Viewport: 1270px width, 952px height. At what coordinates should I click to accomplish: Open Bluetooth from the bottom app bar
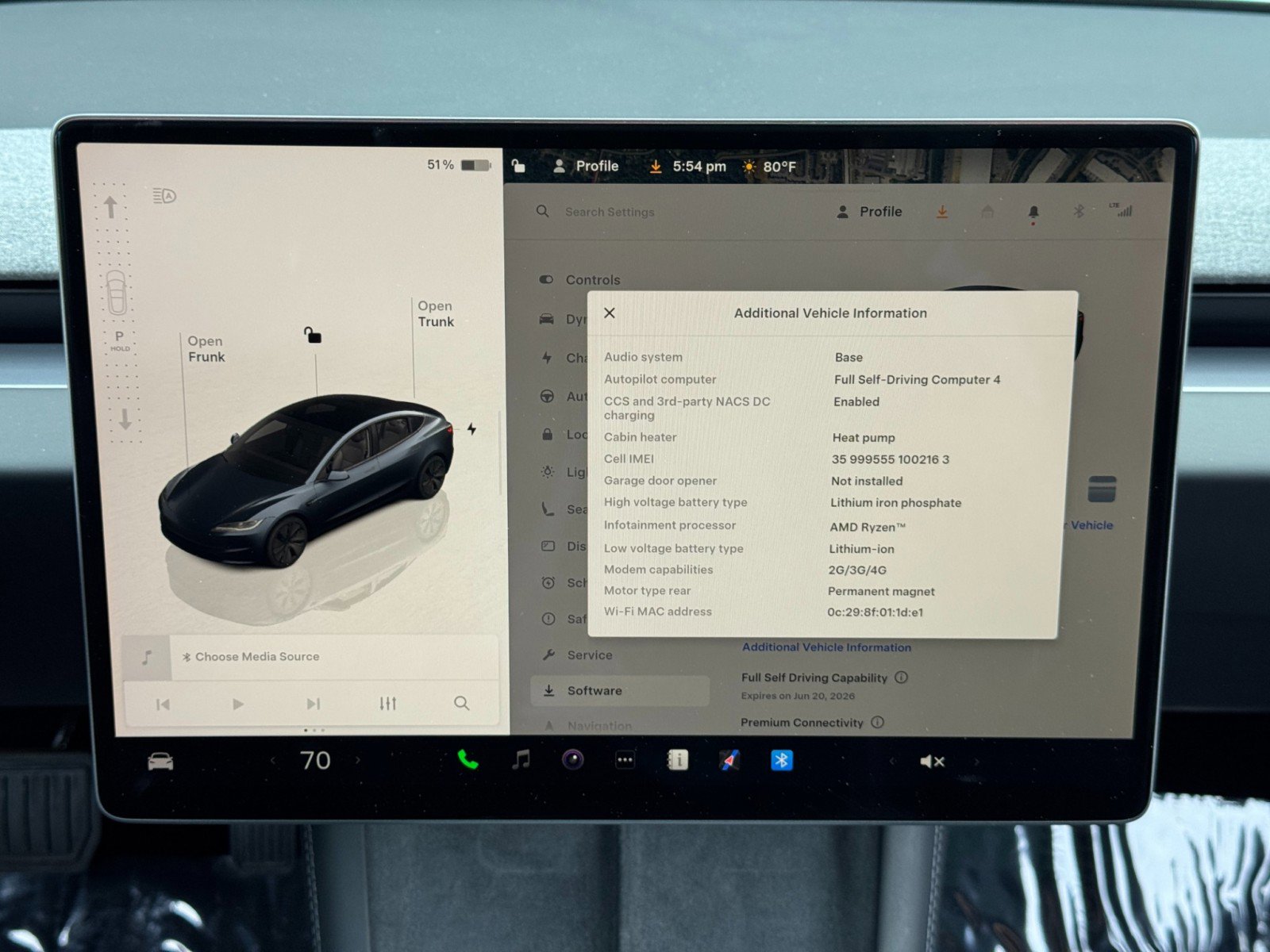782,760
